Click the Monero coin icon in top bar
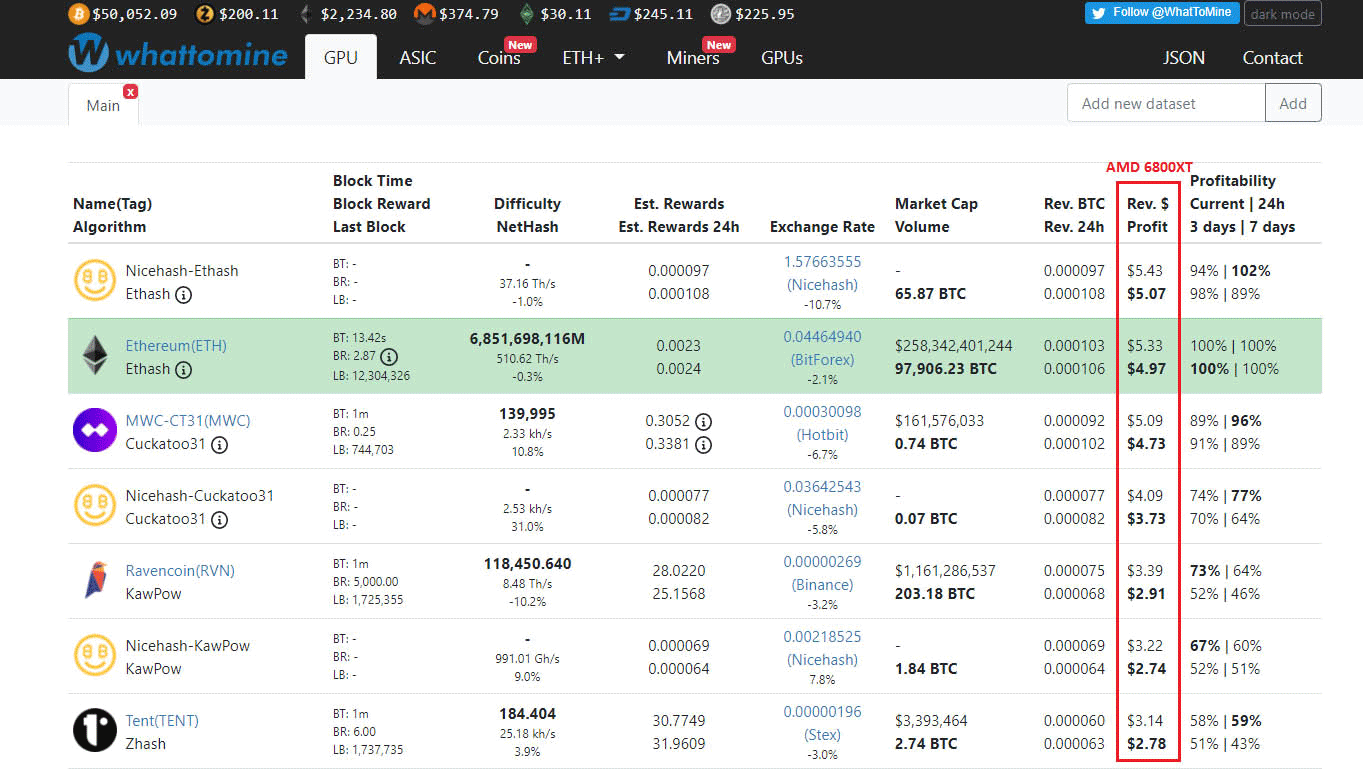The image size is (1363, 771). click(424, 14)
